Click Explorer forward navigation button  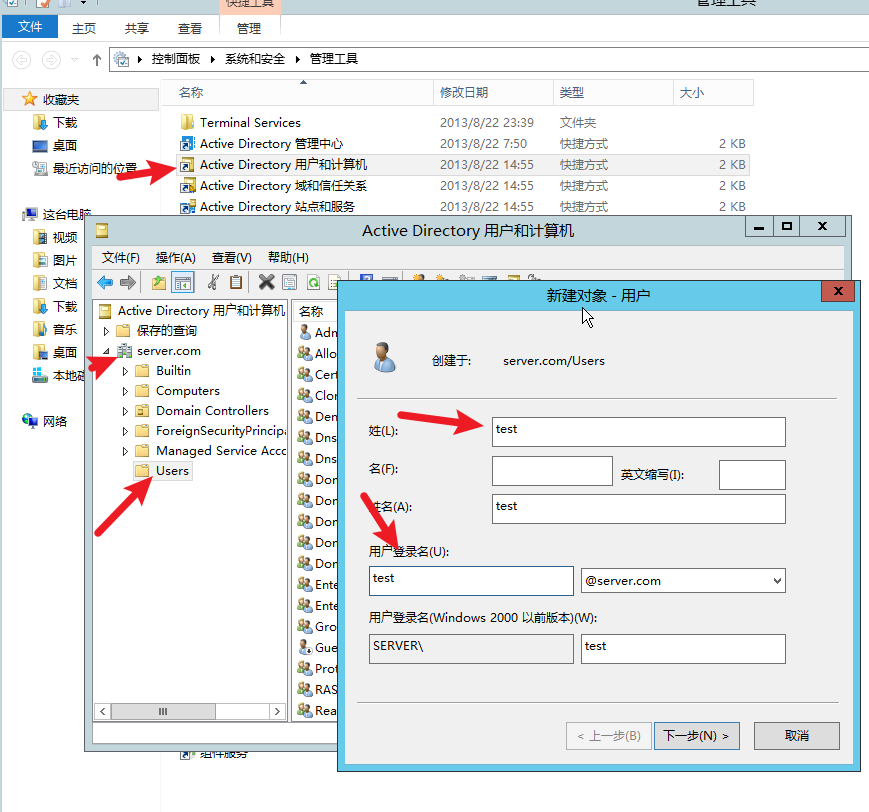52,59
